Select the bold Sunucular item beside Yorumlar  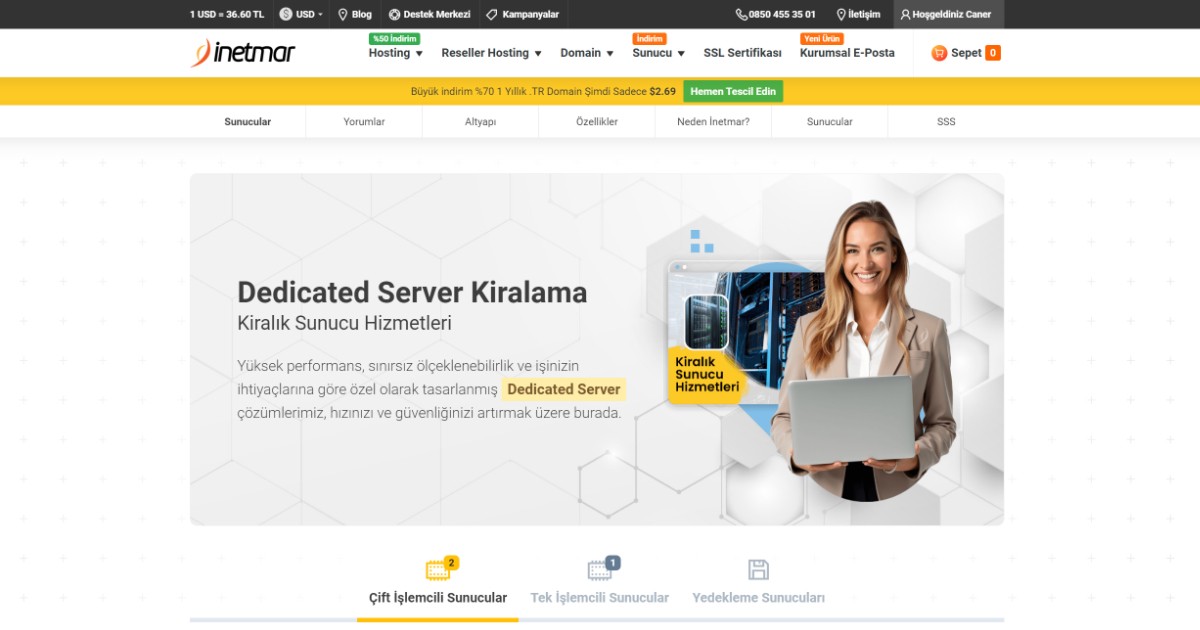248,122
